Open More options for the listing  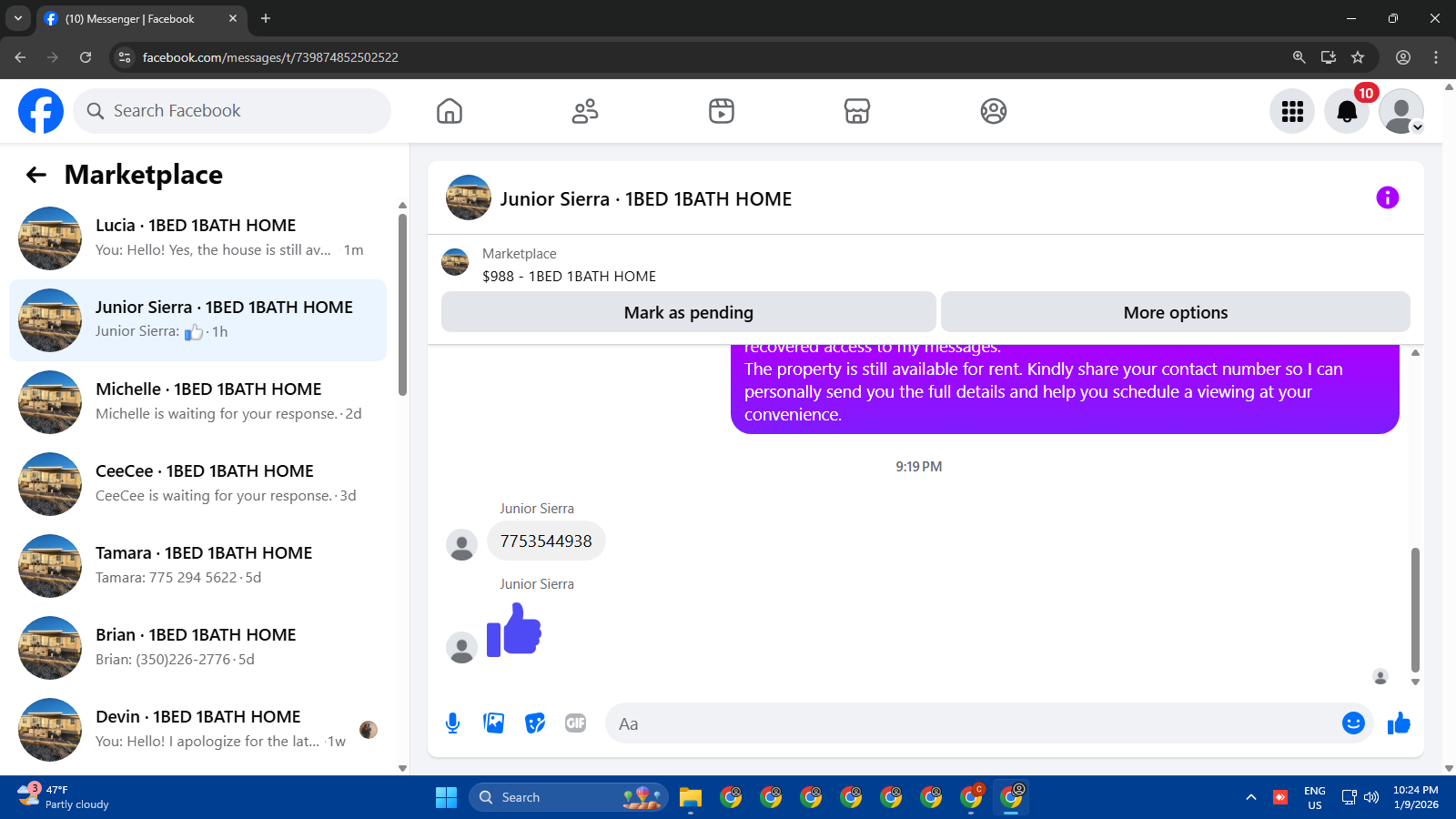[x=1176, y=312]
